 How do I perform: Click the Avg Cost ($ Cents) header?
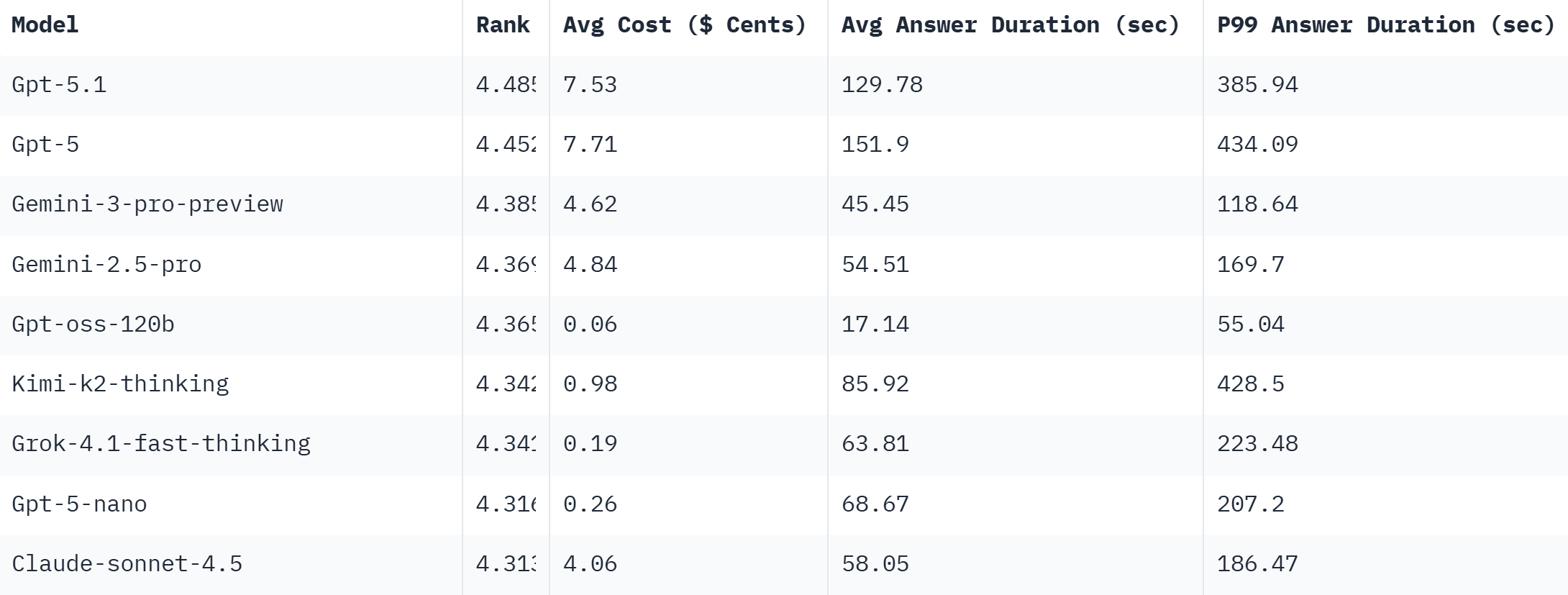coord(684,25)
